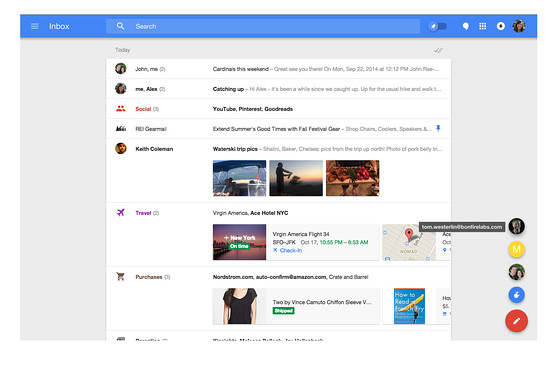Image resolution: width=553 pixels, height=369 pixels.
Task: Create a reminder with blue button
Action: pyautogui.click(x=516, y=295)
